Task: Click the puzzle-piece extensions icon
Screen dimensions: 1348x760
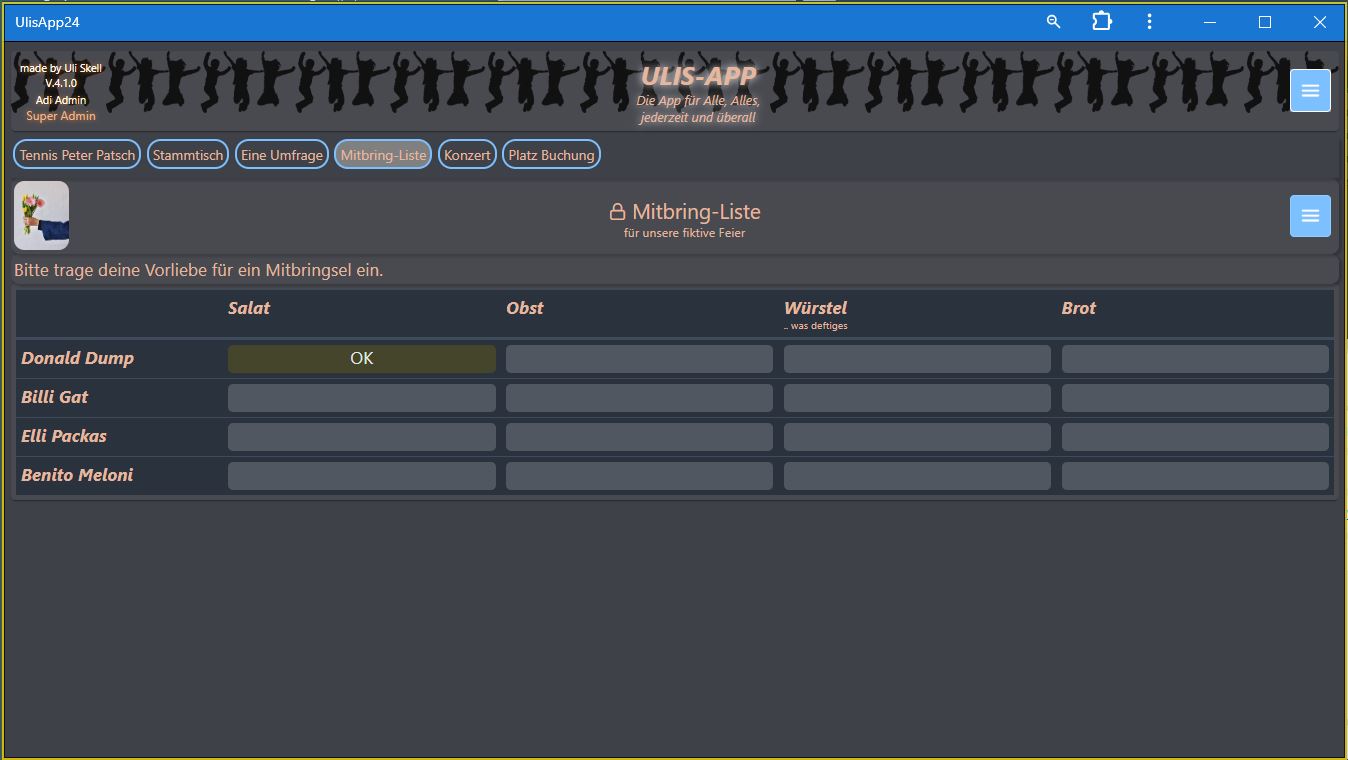Action: (x=1101, y=22)
